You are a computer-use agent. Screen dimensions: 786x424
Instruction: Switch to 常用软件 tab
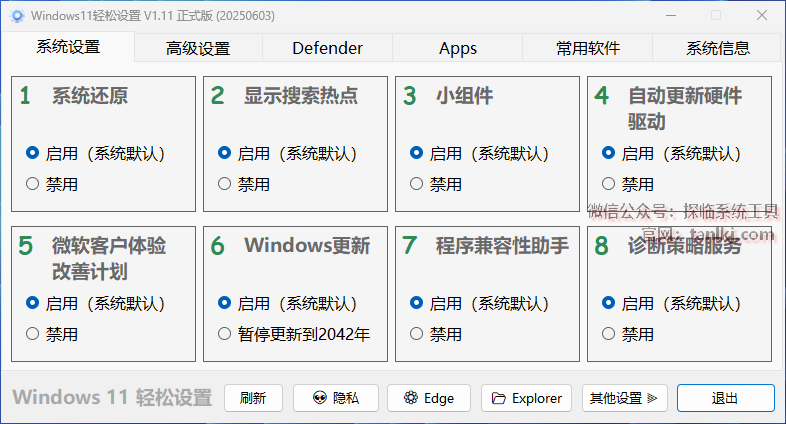tap(588, 48)
